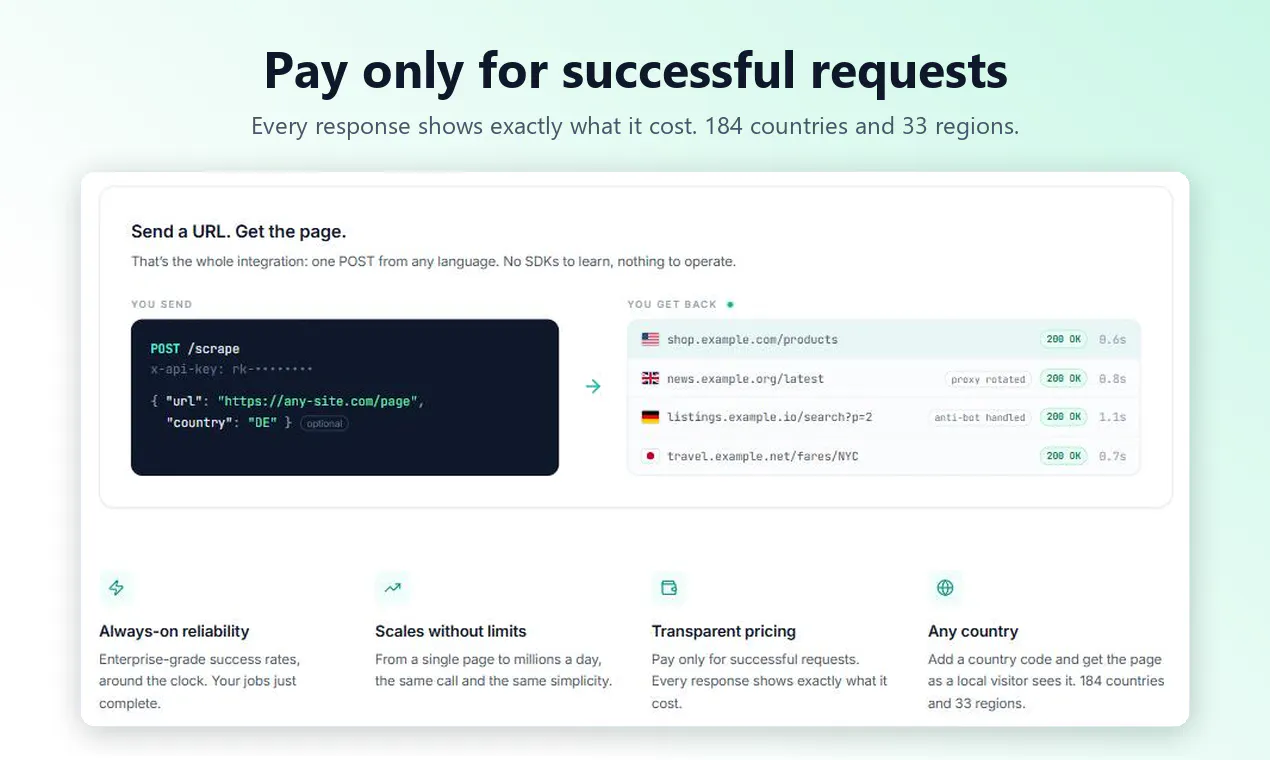The height and width of the screenshot is (760, 1270).
Task: Click the 1.1s response time
Action: point(1112,417)
